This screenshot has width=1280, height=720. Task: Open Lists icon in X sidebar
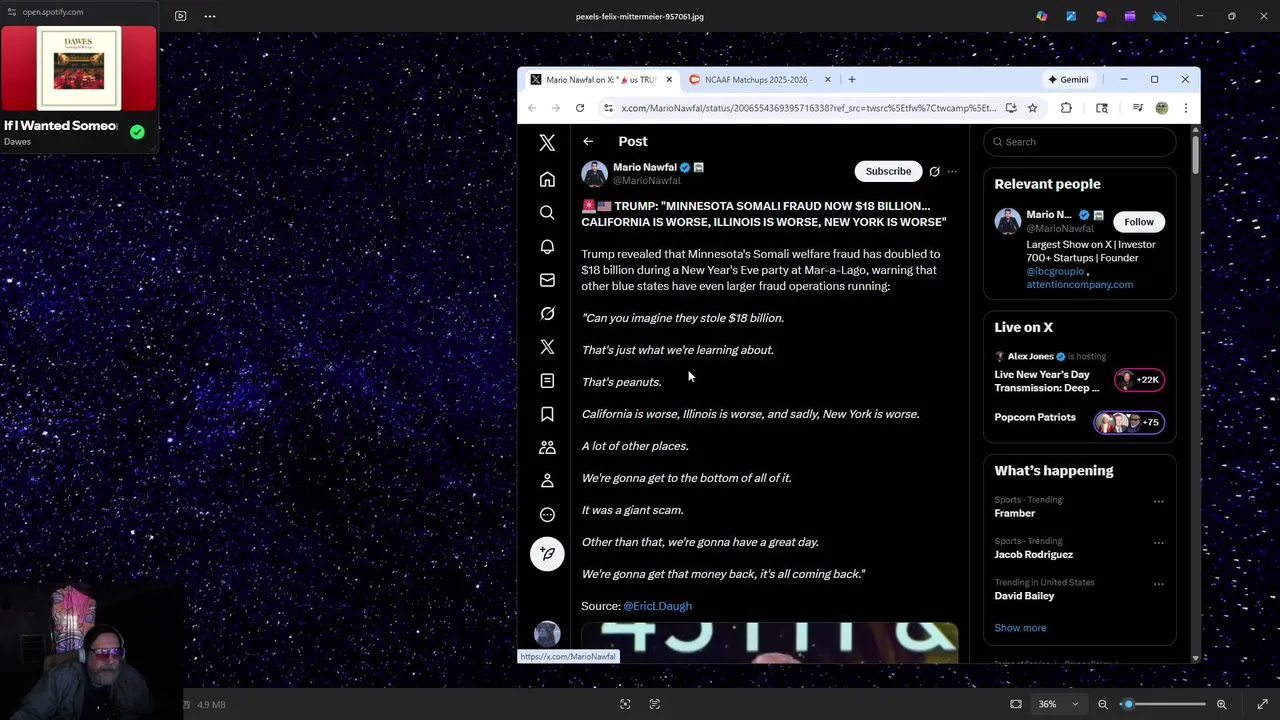click(x=547, y=381)
